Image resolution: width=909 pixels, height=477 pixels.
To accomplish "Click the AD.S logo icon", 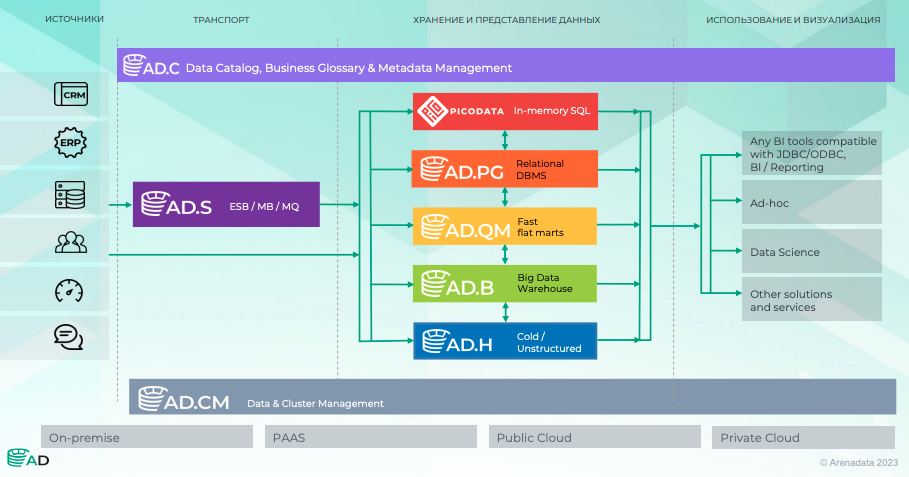I will coord(176,204).
